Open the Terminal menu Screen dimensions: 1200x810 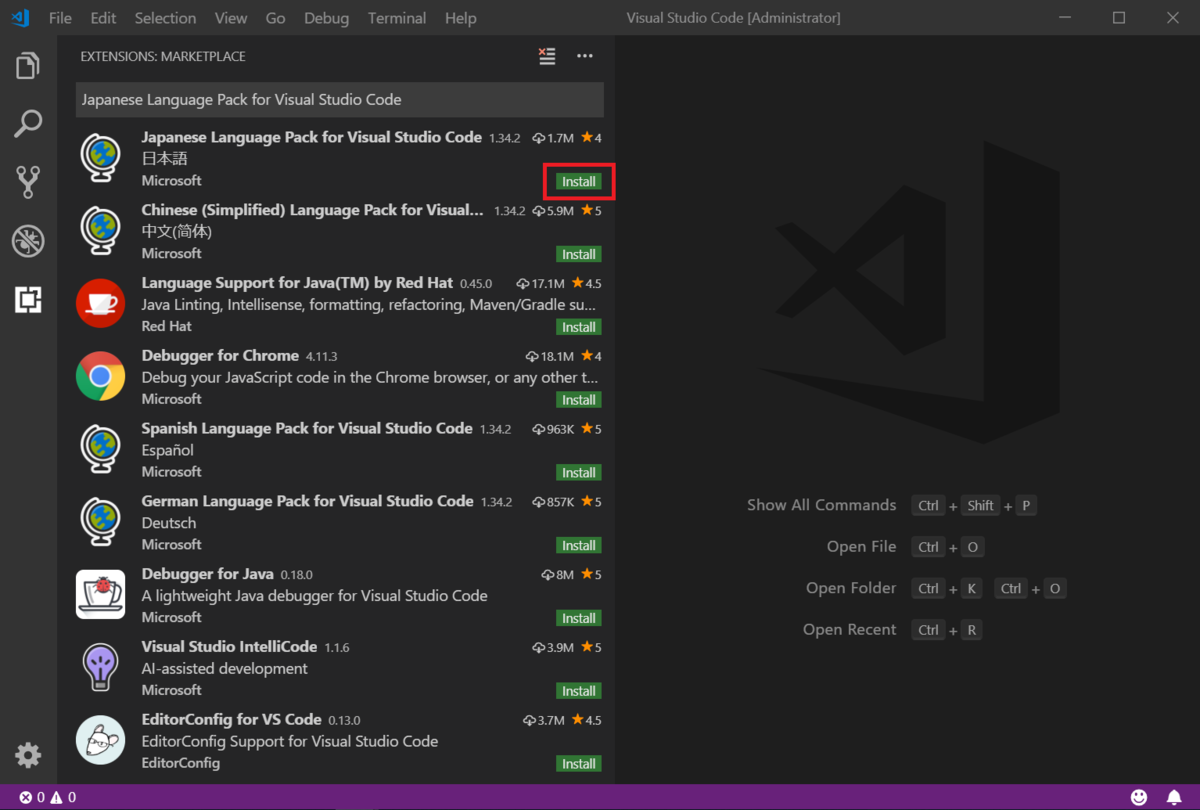tap(397, 18)
